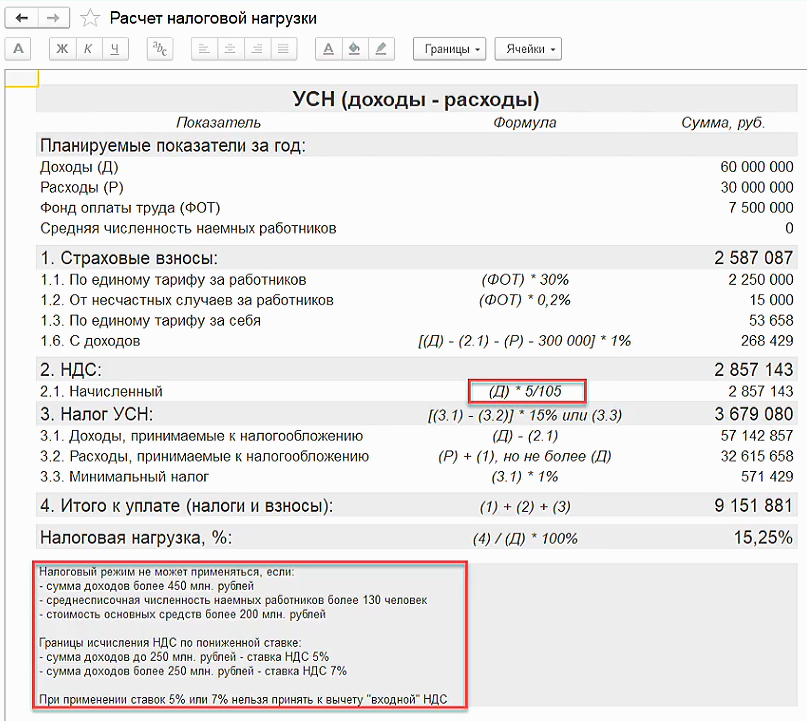Center align the text
The image size is (807, 721).
click(x=231, y=48)
